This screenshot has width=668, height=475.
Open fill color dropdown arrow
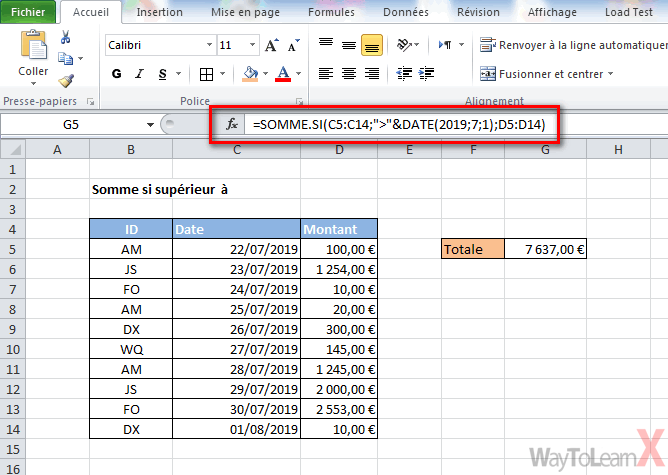[265, 74]
